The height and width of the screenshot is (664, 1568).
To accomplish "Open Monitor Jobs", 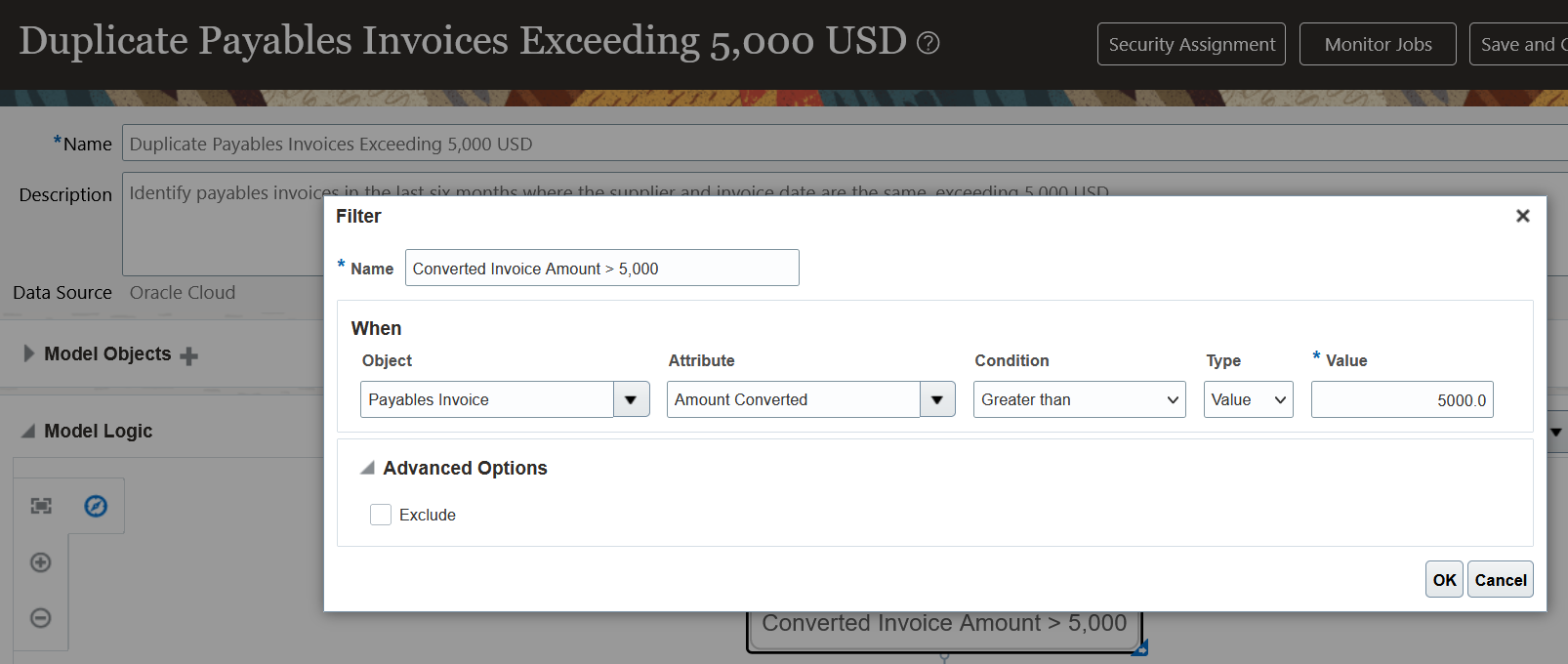I will (1378, 44).
